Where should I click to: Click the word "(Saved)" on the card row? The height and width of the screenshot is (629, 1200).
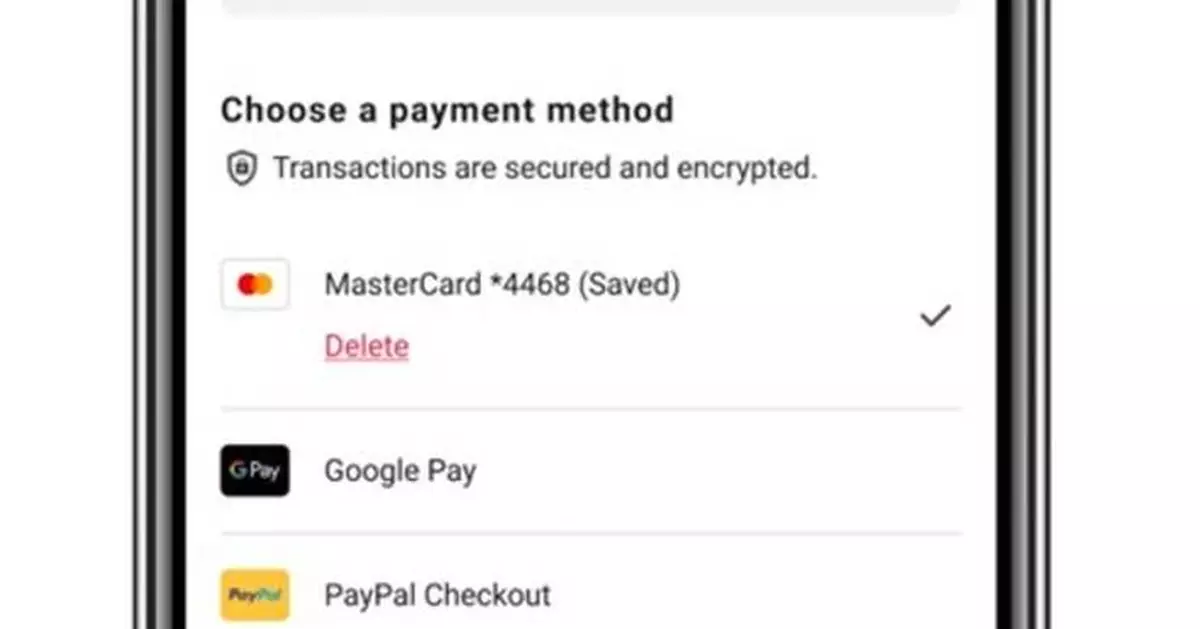coord(630,285)
